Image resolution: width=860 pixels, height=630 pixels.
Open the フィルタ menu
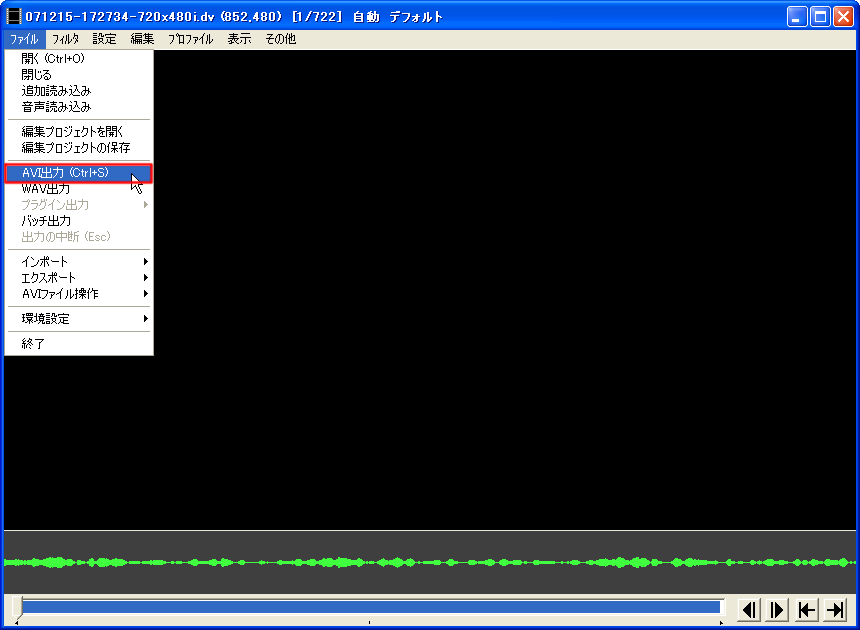click(x=65, y=39)
